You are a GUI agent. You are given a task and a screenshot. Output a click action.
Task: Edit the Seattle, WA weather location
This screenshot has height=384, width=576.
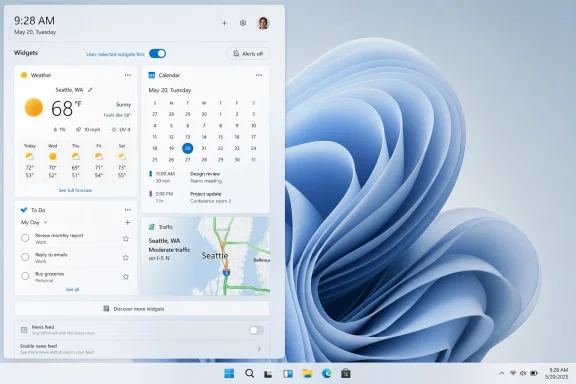[x=90, y=90]
